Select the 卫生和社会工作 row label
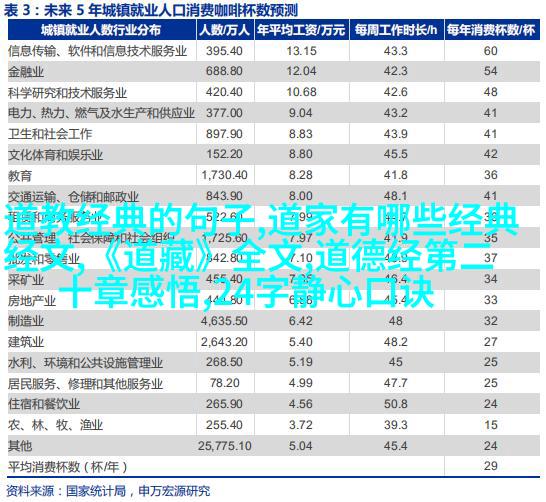 pyautogui.click(x=50, y=134)
